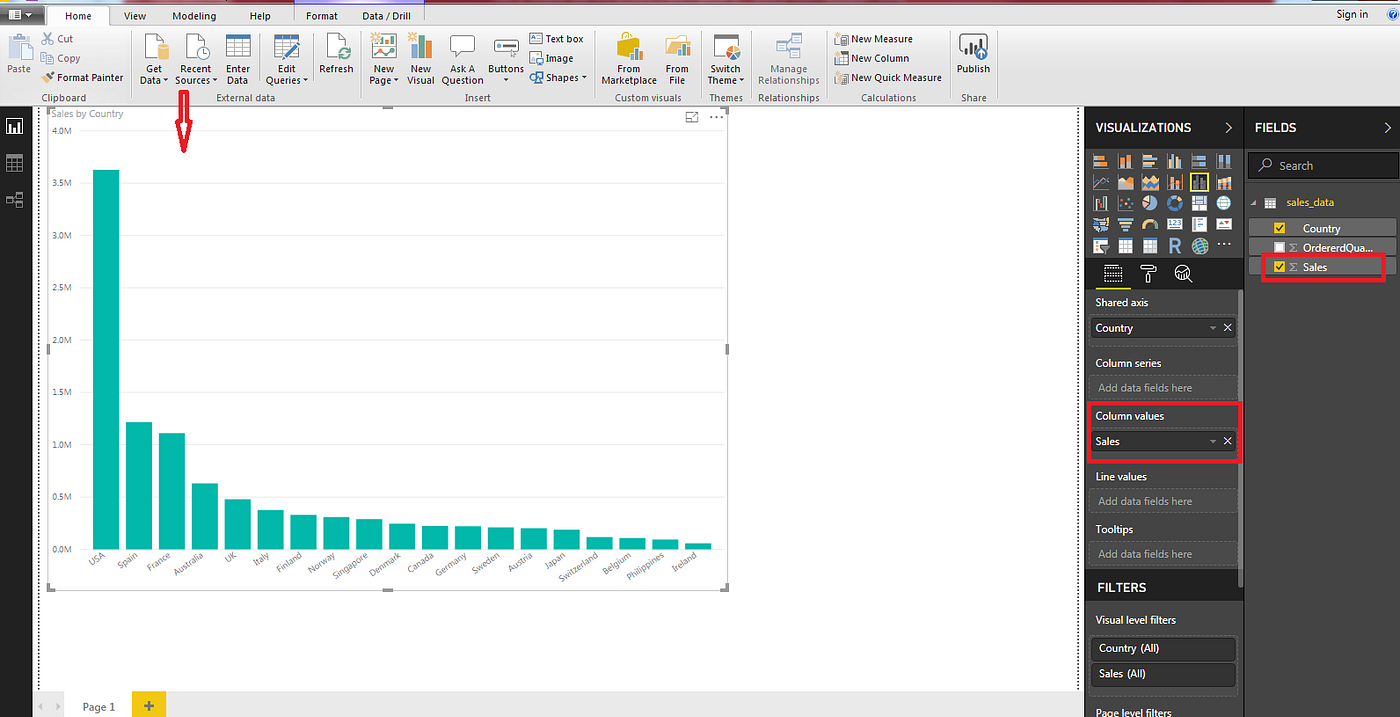
Task: Open the Format menu
Action: 321,15
